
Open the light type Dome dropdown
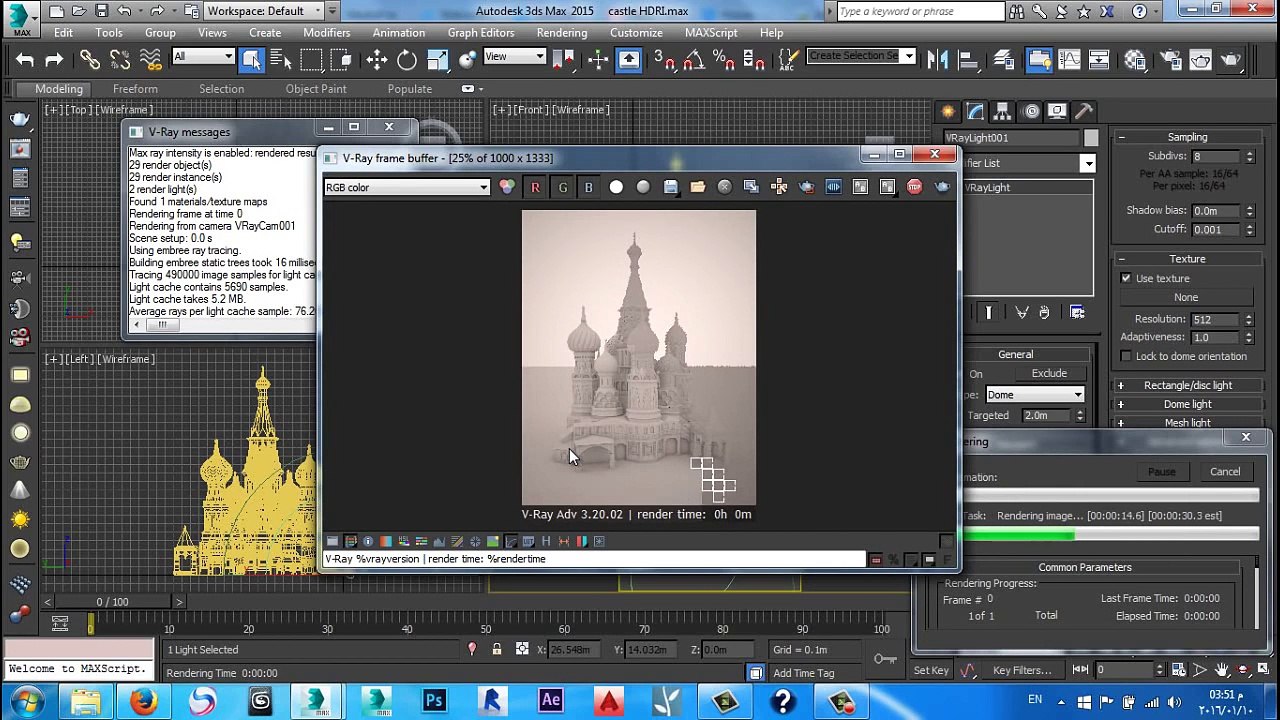tap(1035, 395)
